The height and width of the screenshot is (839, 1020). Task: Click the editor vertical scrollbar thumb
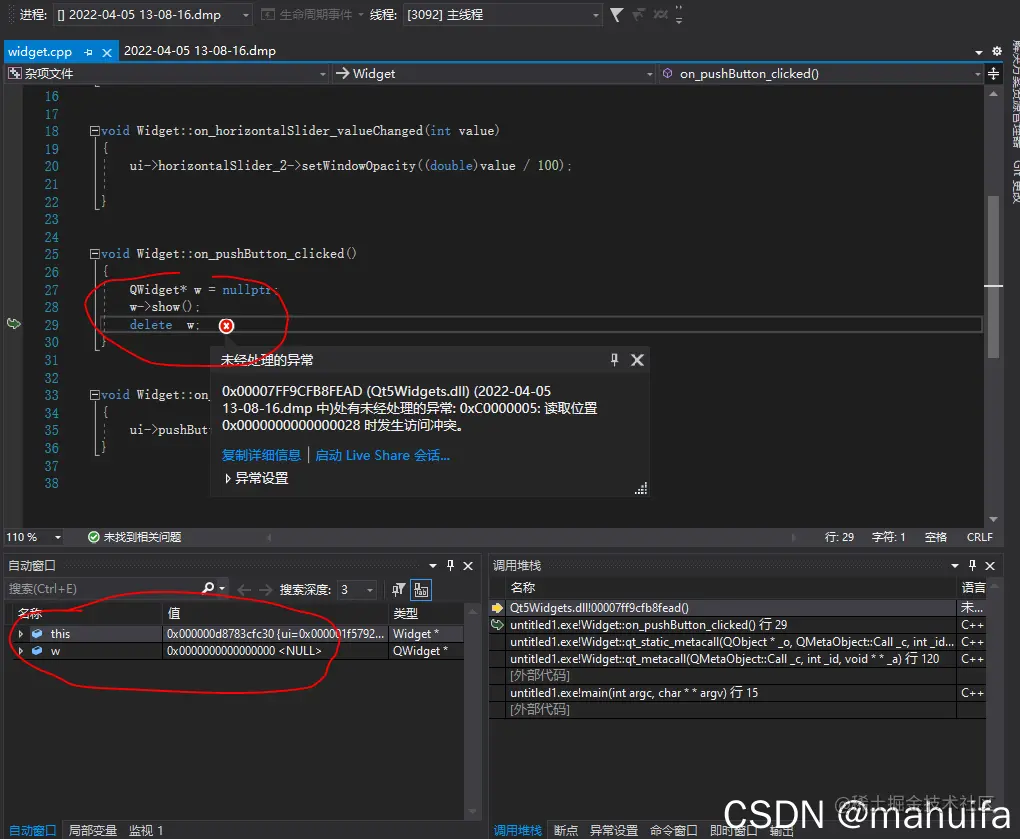click(993, 276)
